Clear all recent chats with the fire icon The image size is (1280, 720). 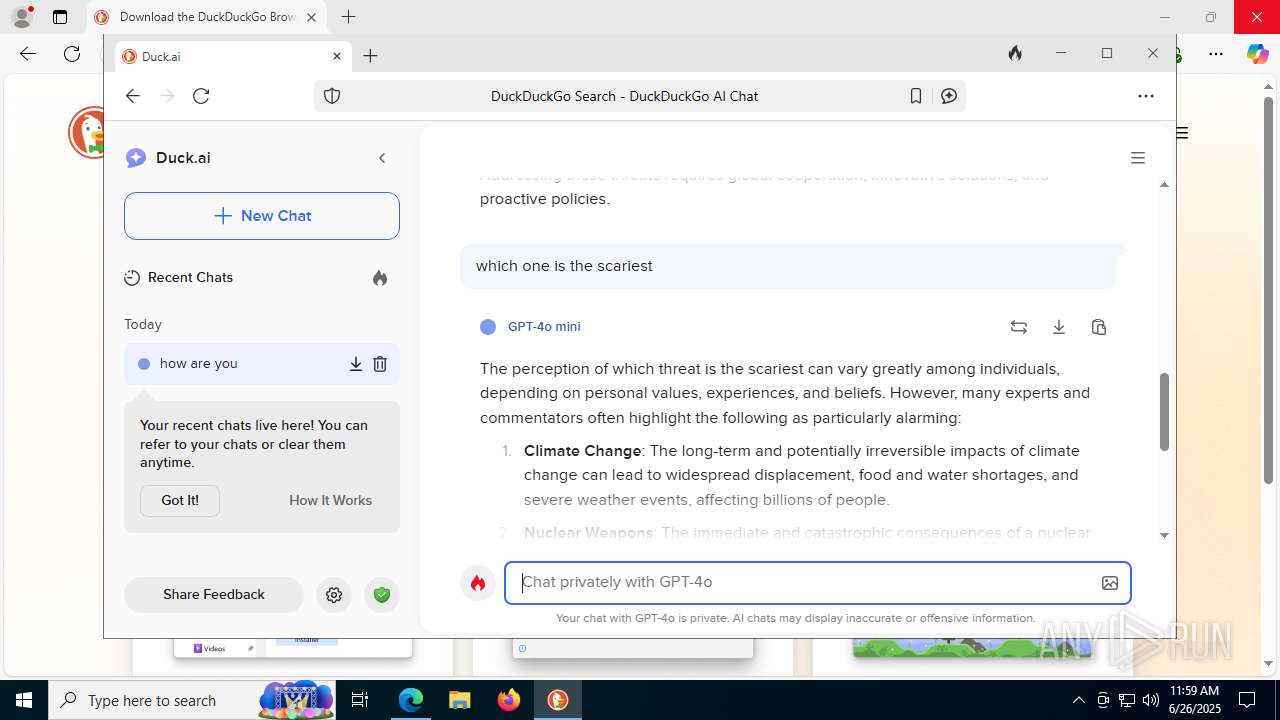(380, 278)
